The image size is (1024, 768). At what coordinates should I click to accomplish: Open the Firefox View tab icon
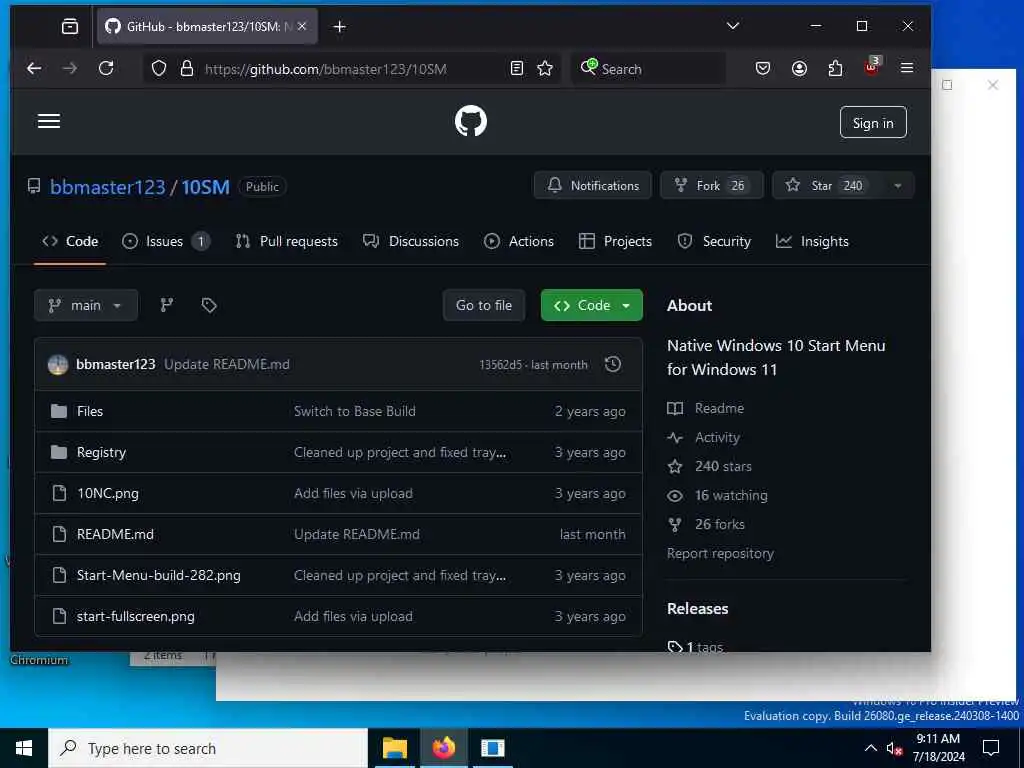click(x=69, y=26)
